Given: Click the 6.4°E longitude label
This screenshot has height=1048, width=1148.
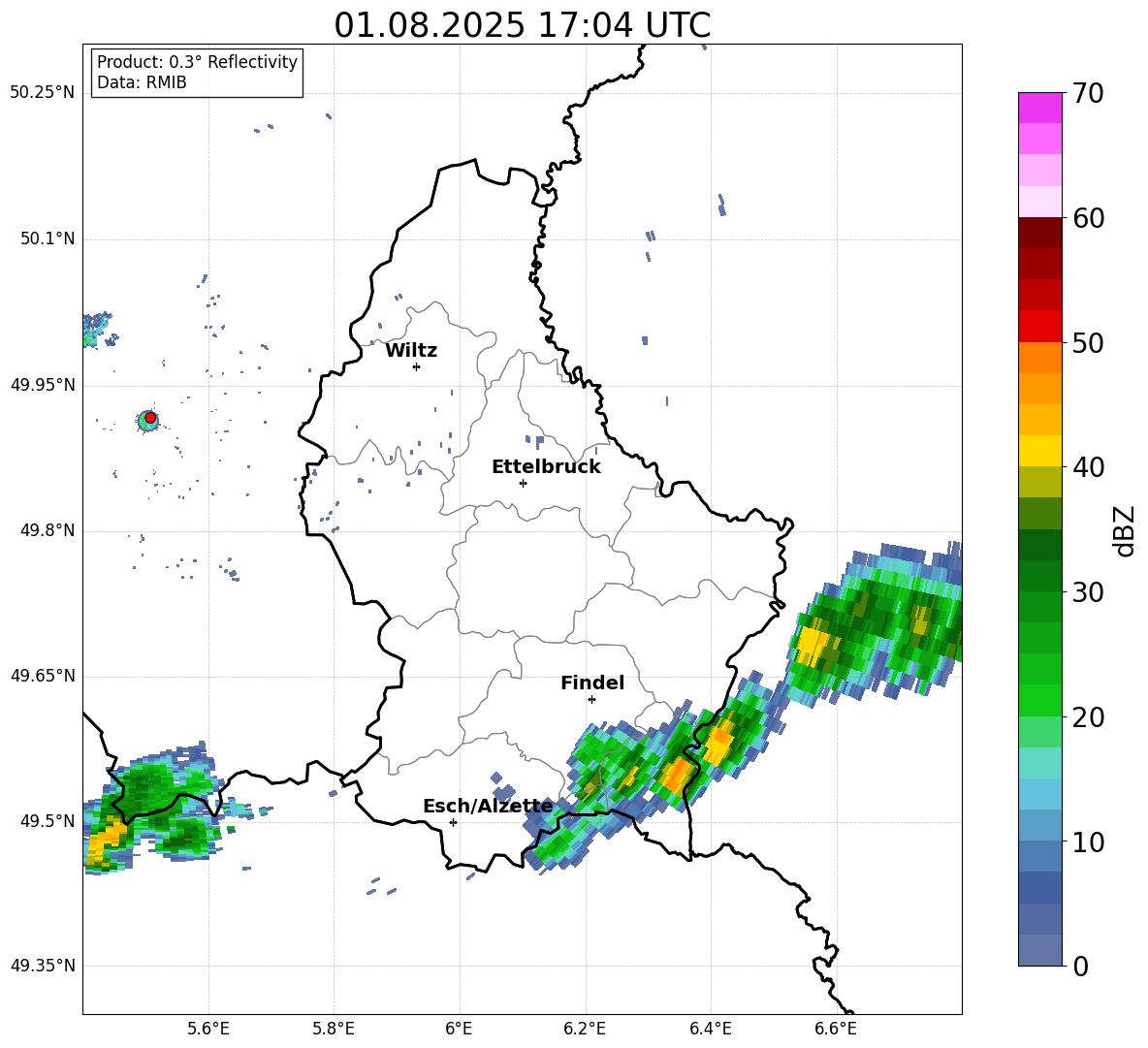Looking at the screenshot, I should click(710, 1030).
